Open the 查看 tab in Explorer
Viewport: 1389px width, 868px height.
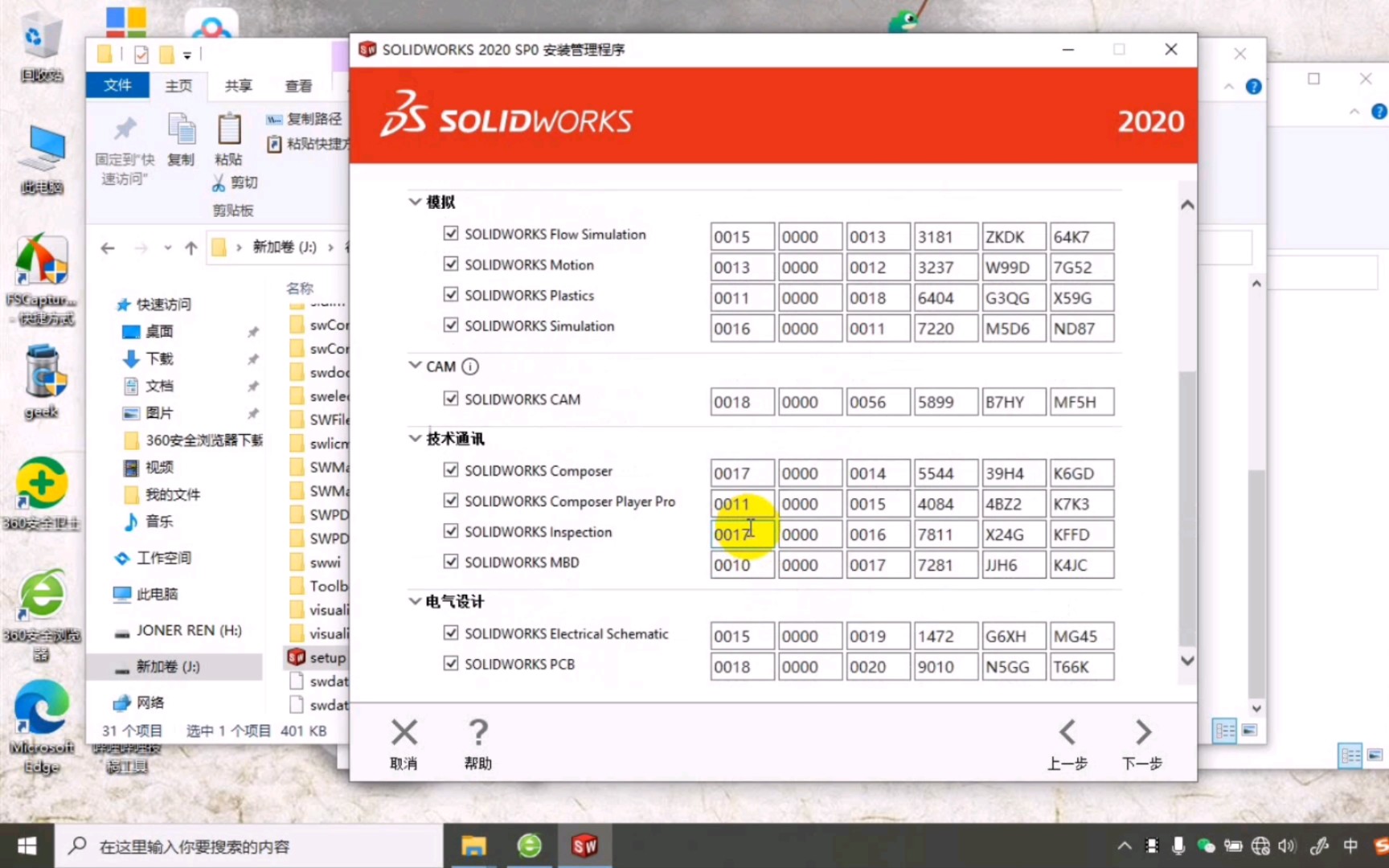click(298, 85)
